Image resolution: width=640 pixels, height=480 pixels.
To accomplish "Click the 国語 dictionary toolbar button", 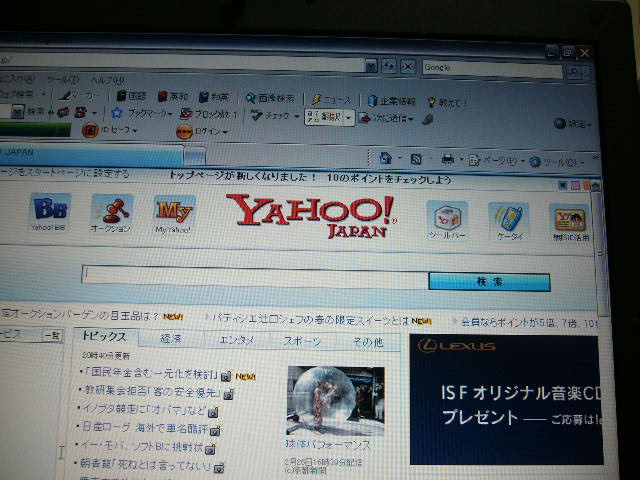I will (x=131, y=96).
